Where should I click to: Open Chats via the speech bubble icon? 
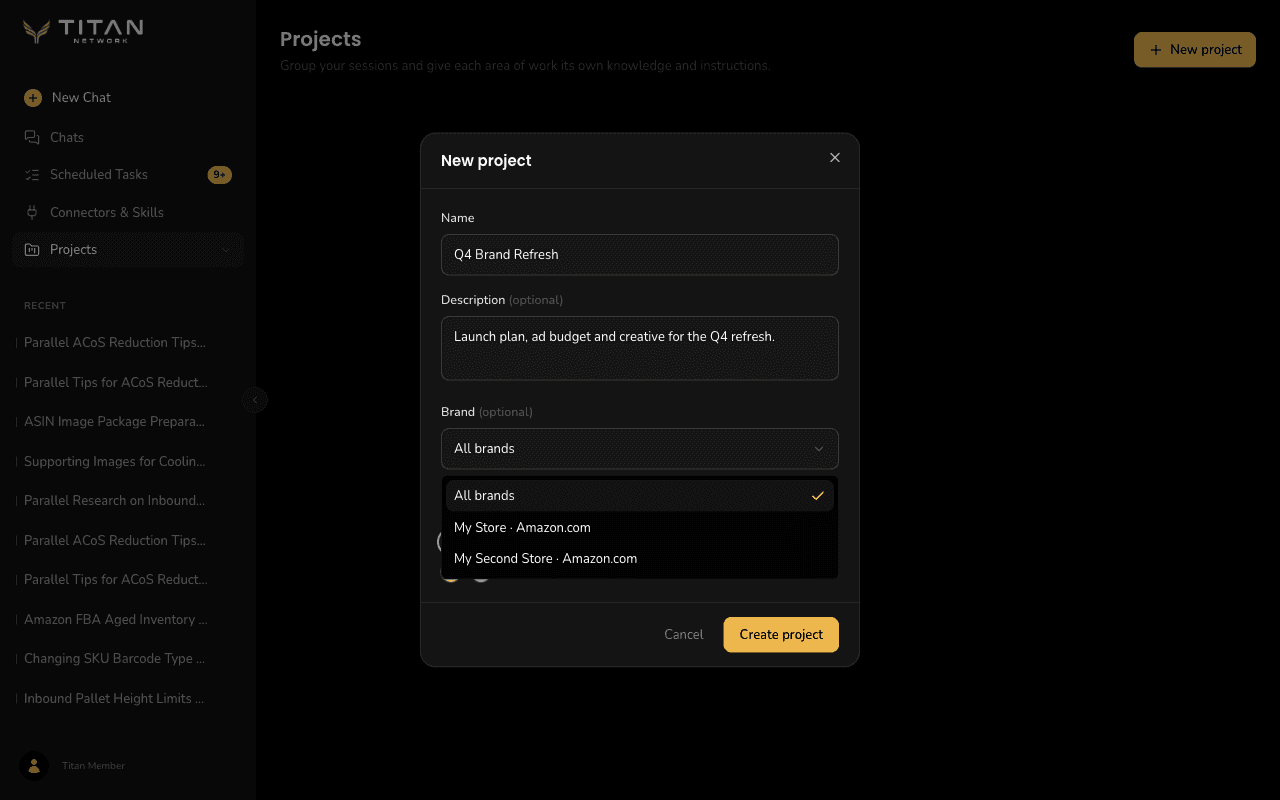(32, 137)
